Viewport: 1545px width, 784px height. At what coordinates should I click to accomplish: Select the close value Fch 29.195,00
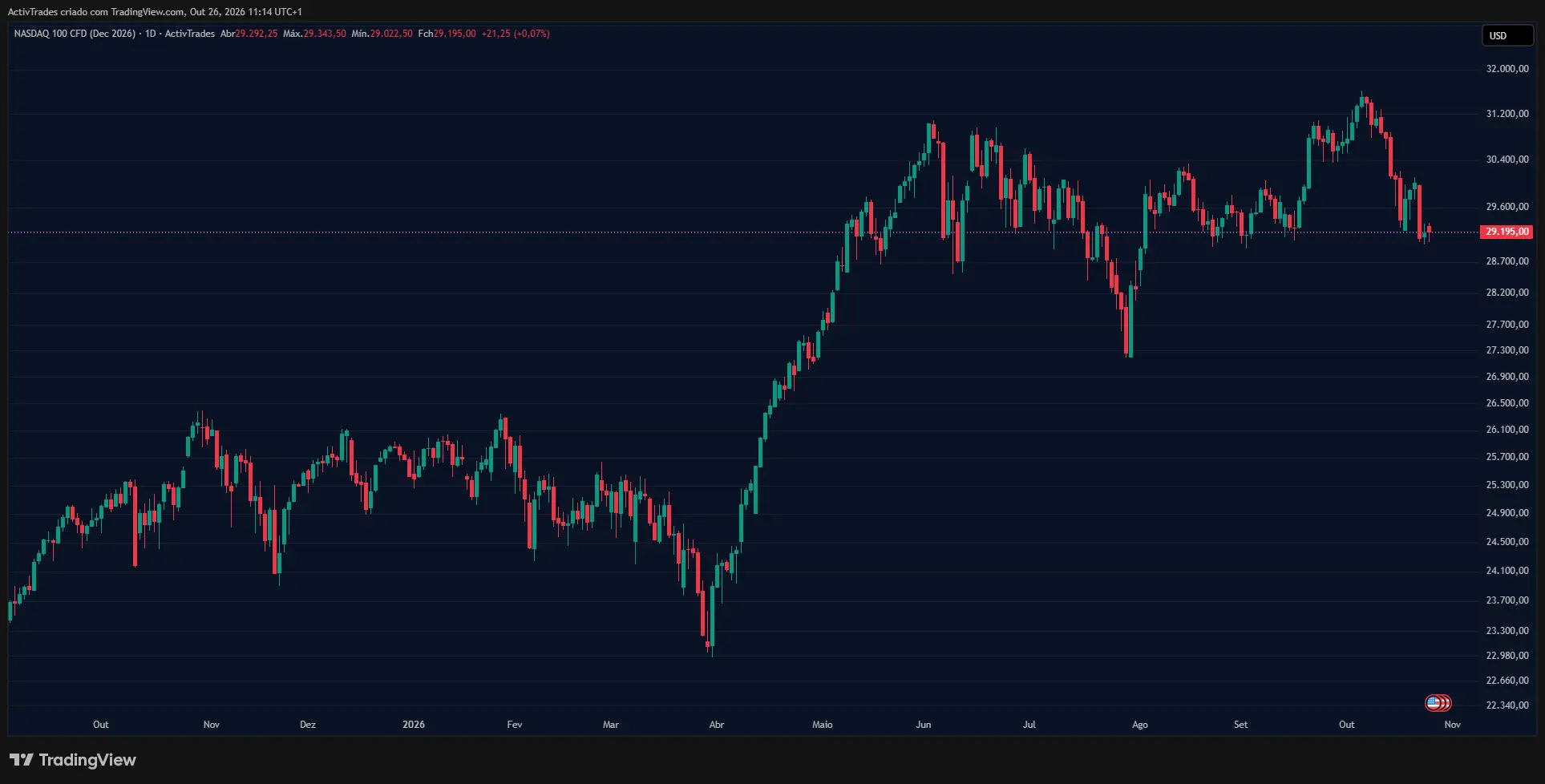click(447, 34)
